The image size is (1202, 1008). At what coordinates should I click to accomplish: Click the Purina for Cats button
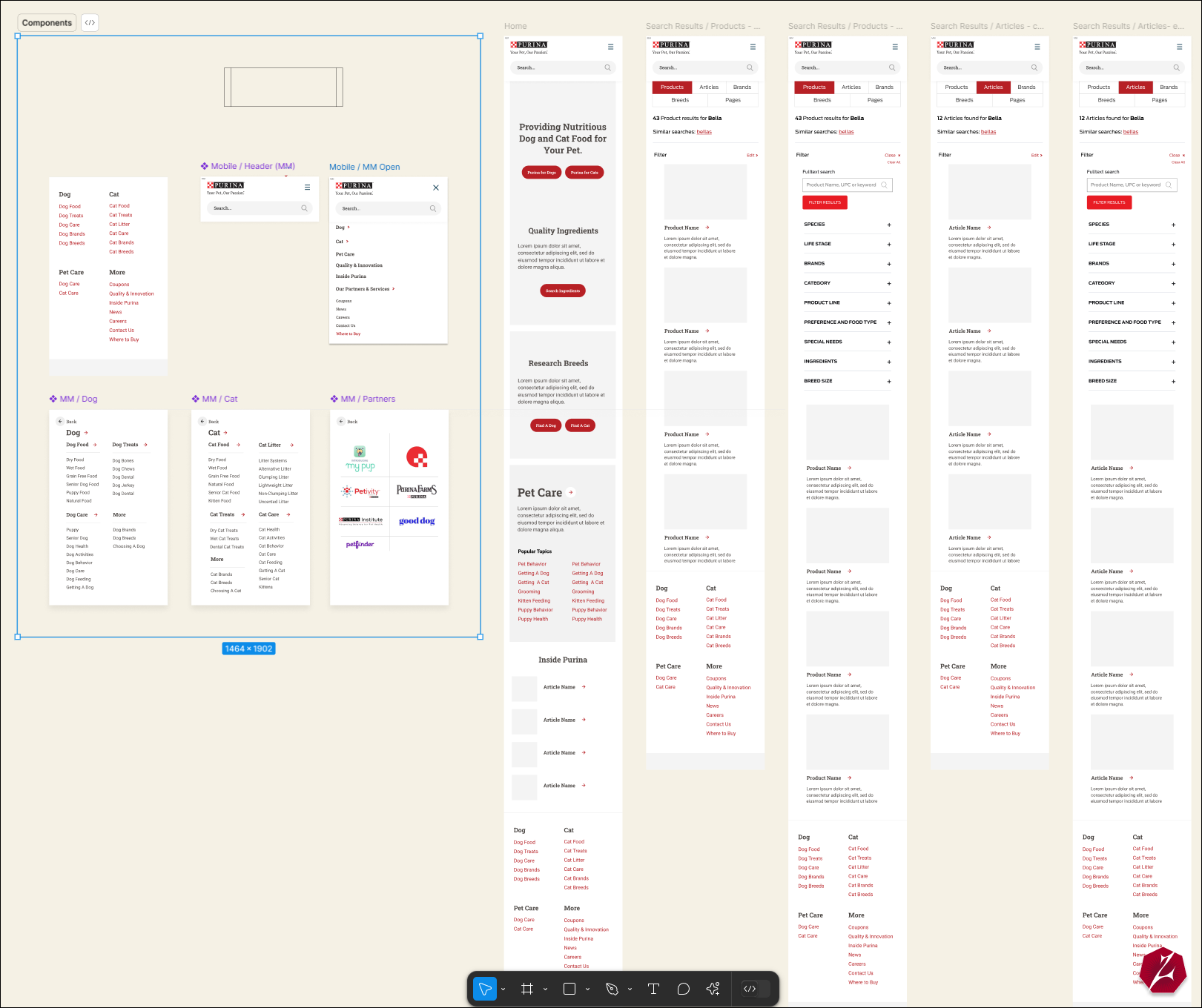[584, 173]
